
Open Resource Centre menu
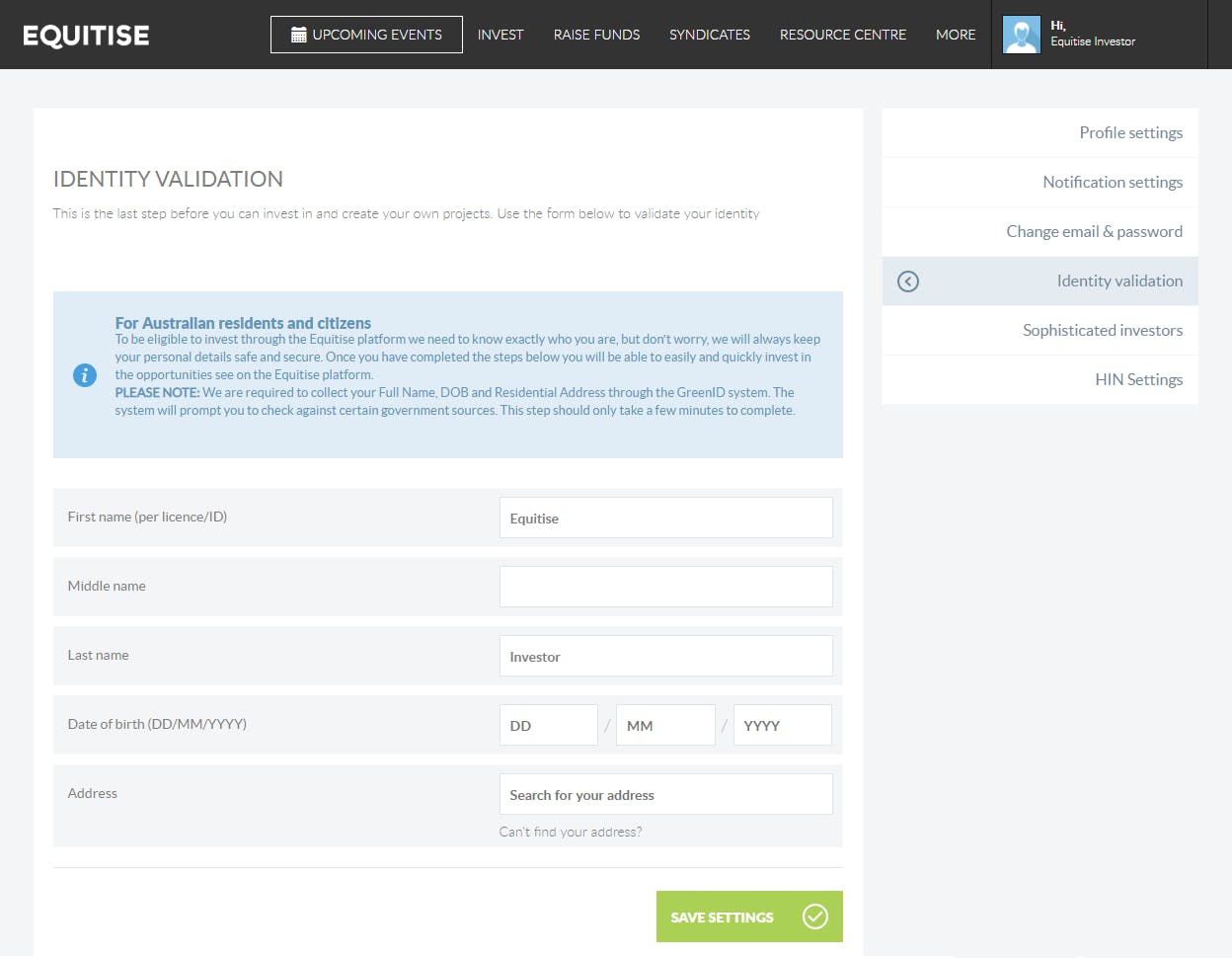tap(843, 35)
